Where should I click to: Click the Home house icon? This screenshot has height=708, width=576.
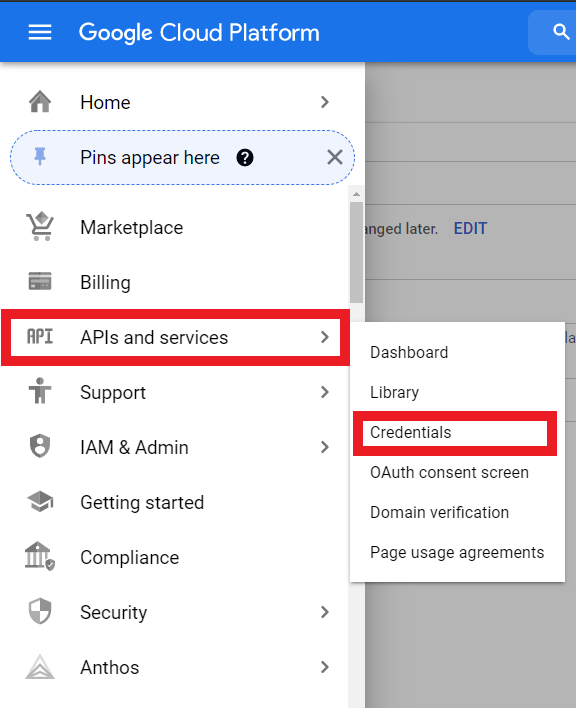(x=40, y=102)
